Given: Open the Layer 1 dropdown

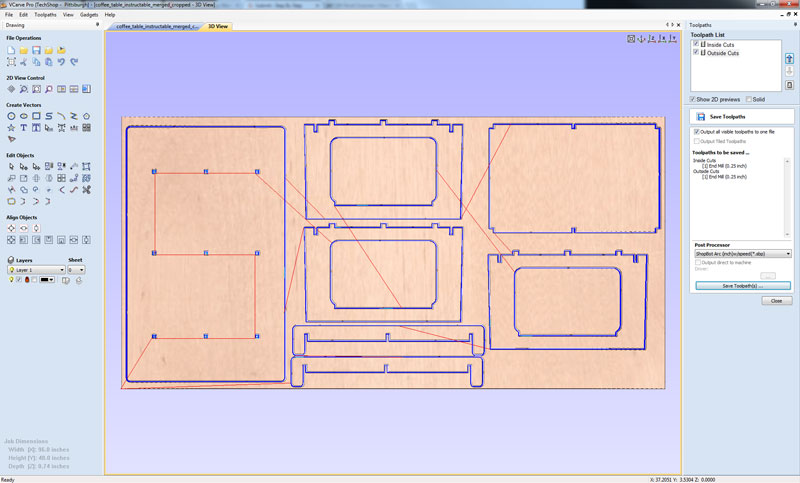Looking at the screenshot, I should pyautogui.click(x=36, y=270).
